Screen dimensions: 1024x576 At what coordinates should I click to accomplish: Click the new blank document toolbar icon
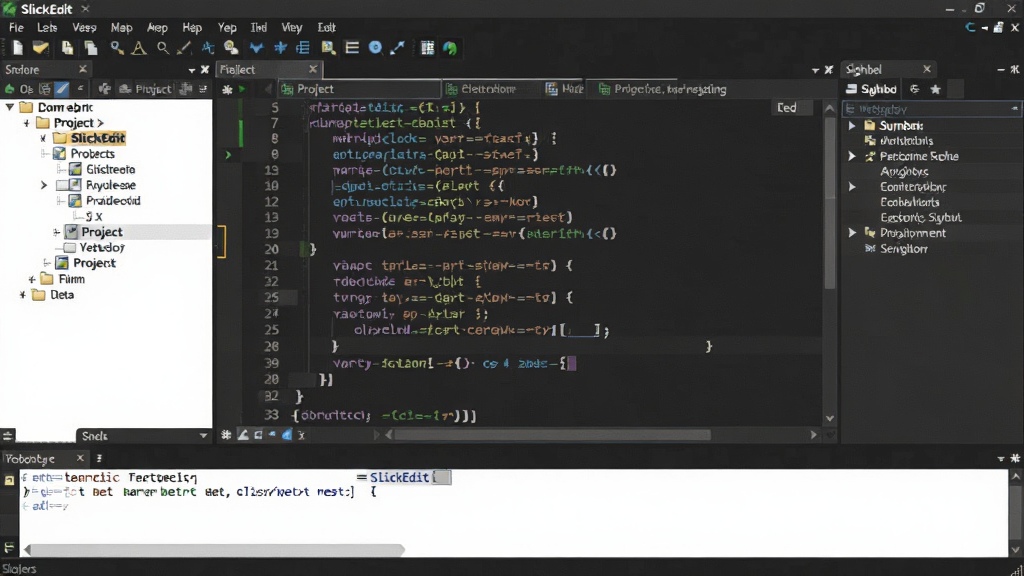point(18,48)
